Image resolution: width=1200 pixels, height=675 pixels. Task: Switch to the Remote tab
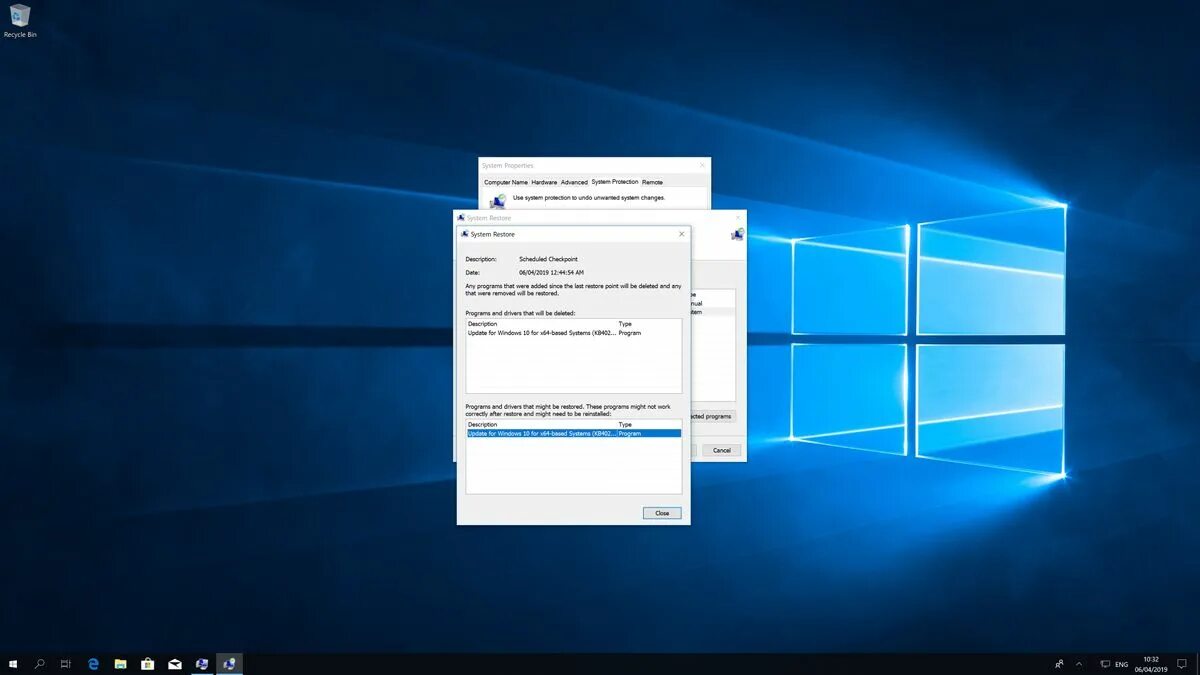pos(652,182)
